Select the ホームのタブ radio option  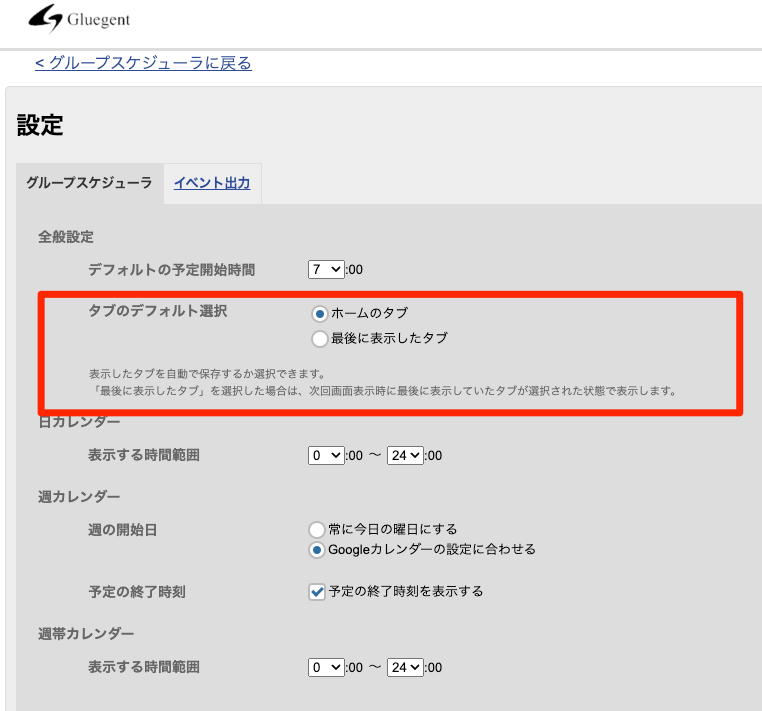319,314
